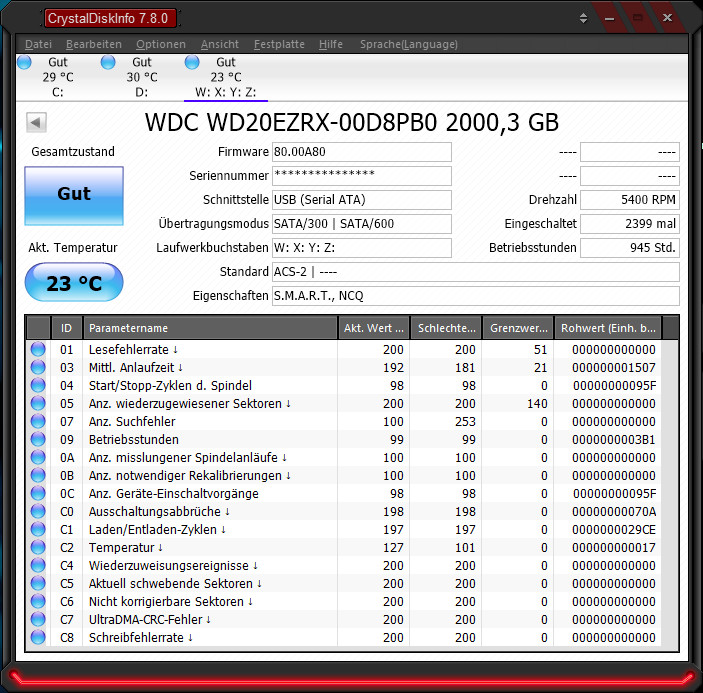703x693 pixels.
Task: Click the Lesefehlerrate parameter name
Action: [x=129, y=350]
